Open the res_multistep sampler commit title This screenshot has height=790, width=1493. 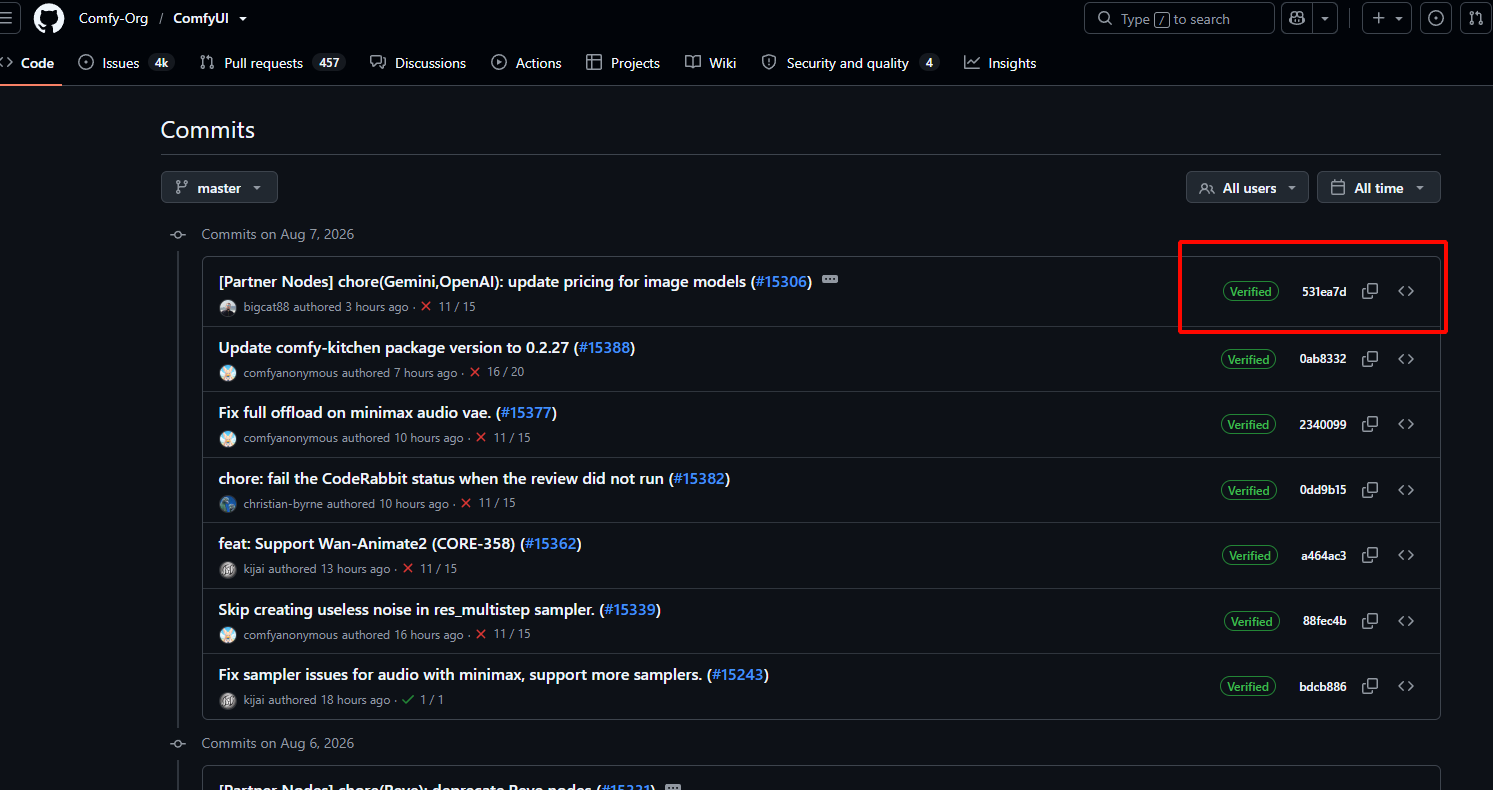click(407, 610)
